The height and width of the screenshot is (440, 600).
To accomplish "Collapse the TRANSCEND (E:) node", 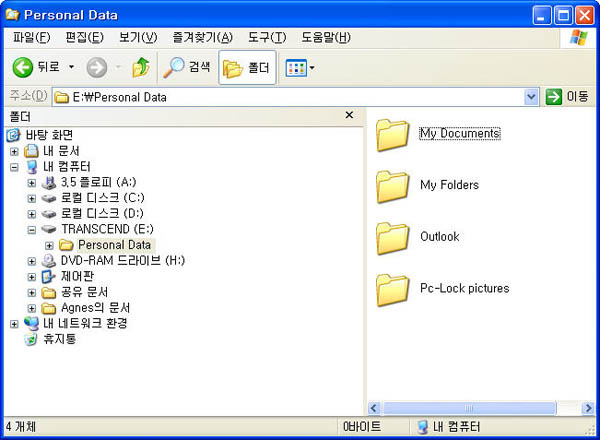I will [32, 230].
